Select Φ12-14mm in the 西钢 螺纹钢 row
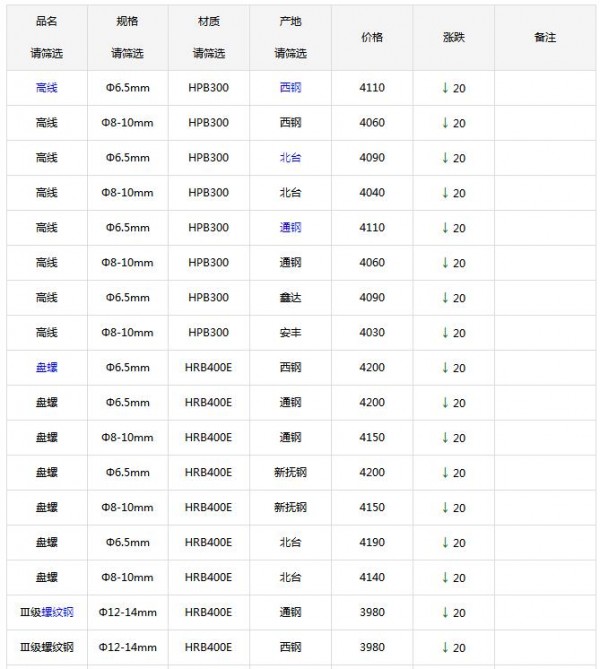This screenshot has height=669, width=600. (x=128, y=648)
